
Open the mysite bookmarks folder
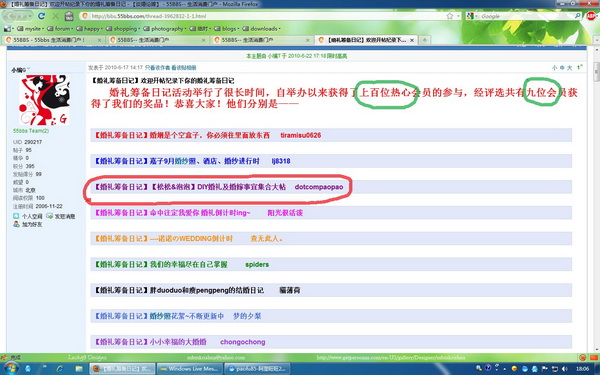30,29
